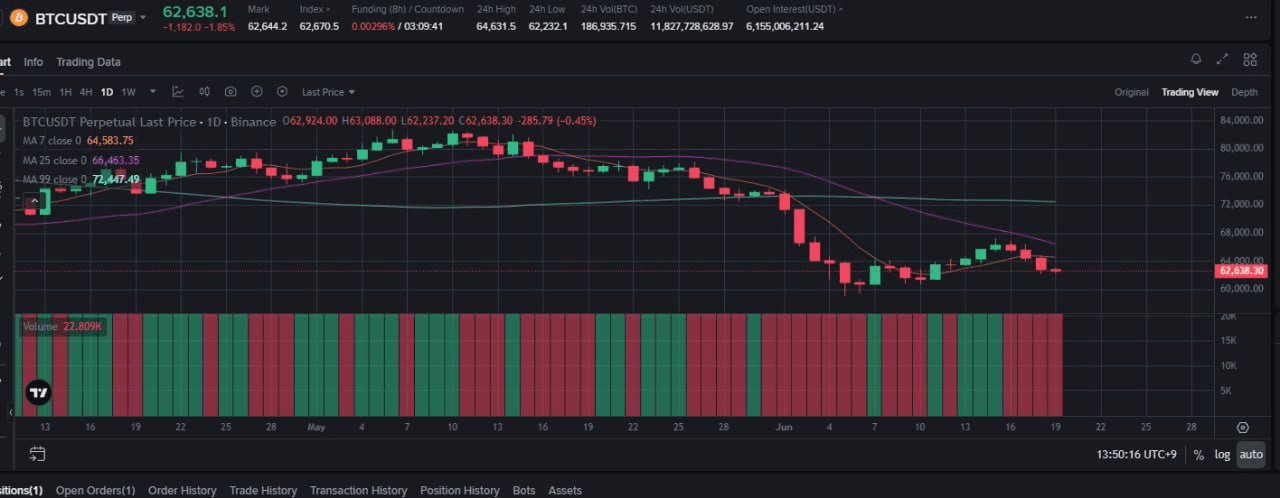The height and width of the screenshot is (498, 1280).
Task: Open the Perp contract type tag
Action: [121, 18]
